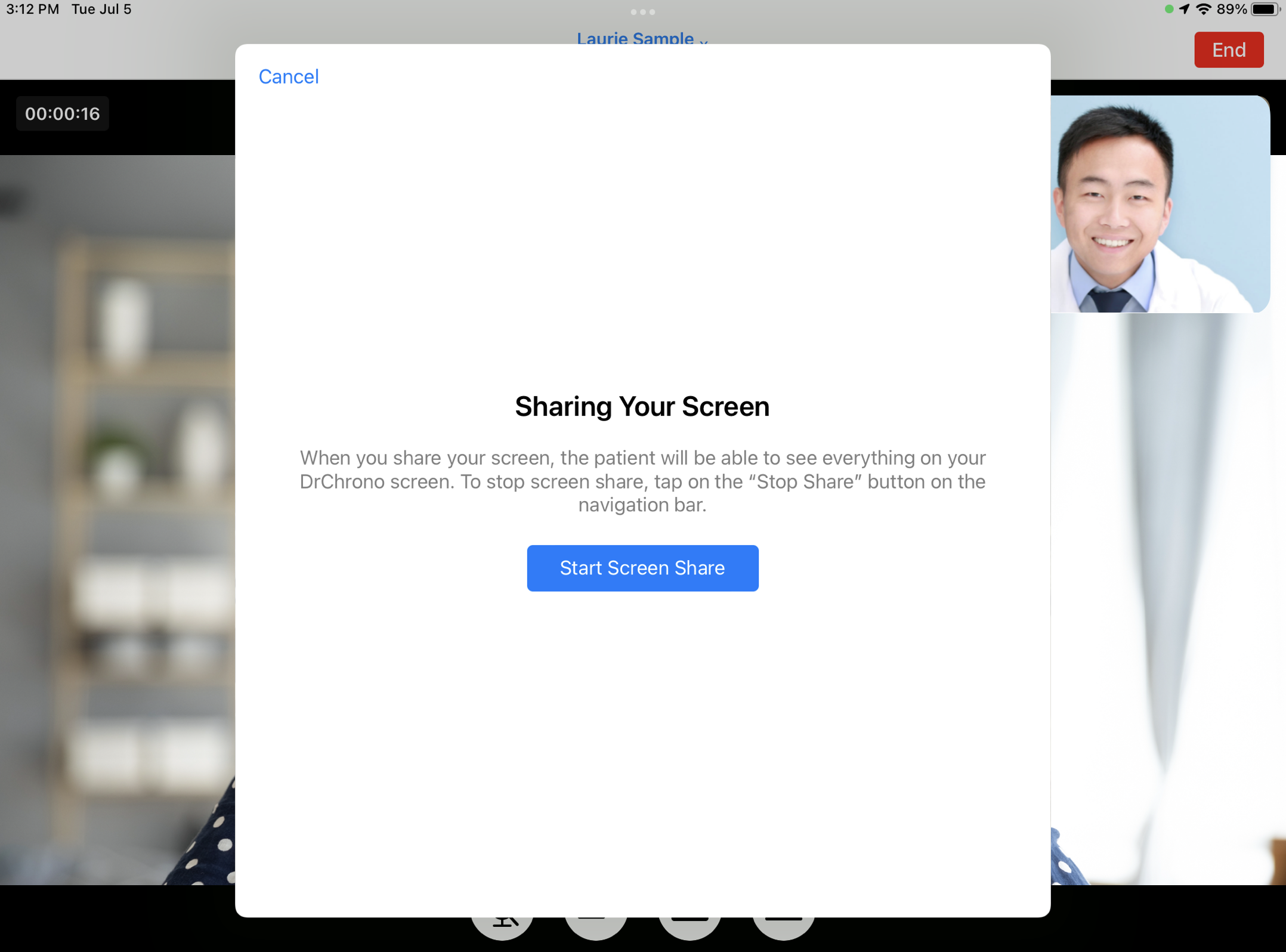
Task: Tap the battery icon in the status bar
Action: (1265, 10)
